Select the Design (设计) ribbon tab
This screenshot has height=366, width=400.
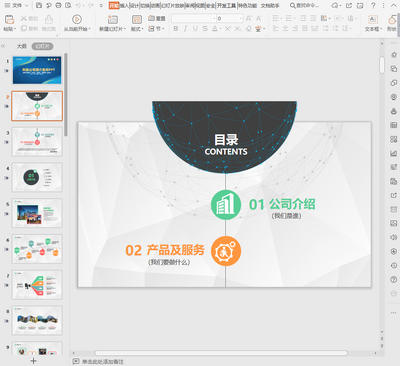(134, 5)
